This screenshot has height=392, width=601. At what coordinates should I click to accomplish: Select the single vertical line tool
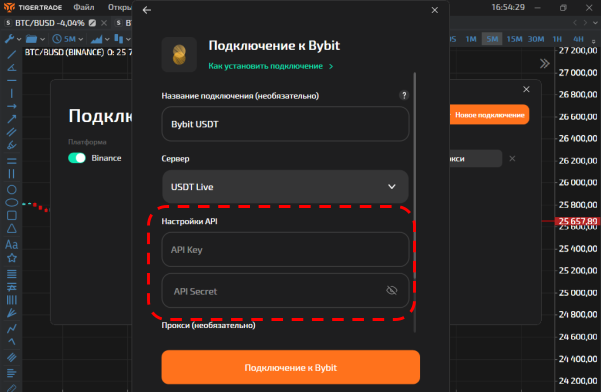click(11, 93)
